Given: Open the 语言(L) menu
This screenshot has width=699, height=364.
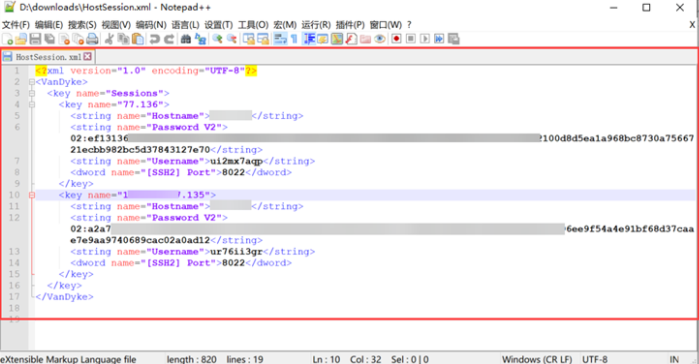Looking at the screenshot, I should click(x=185, y=25).
